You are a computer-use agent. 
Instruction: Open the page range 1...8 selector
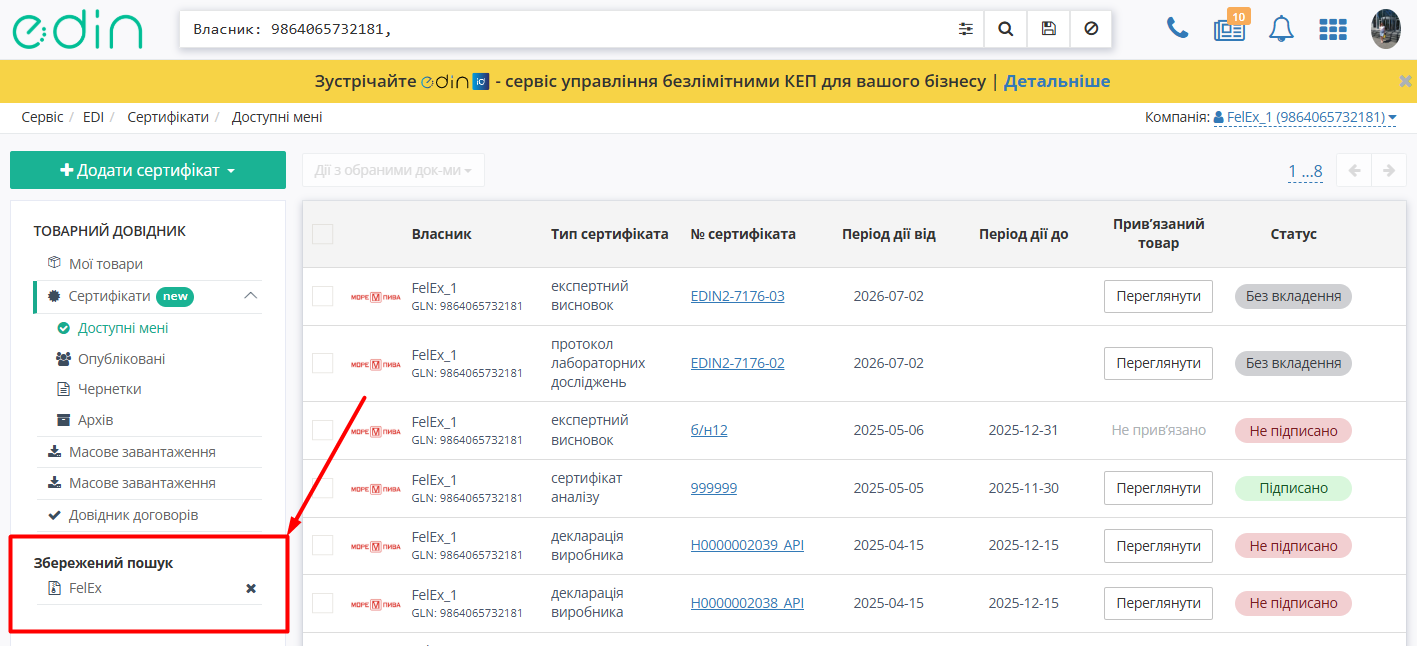1305,171
